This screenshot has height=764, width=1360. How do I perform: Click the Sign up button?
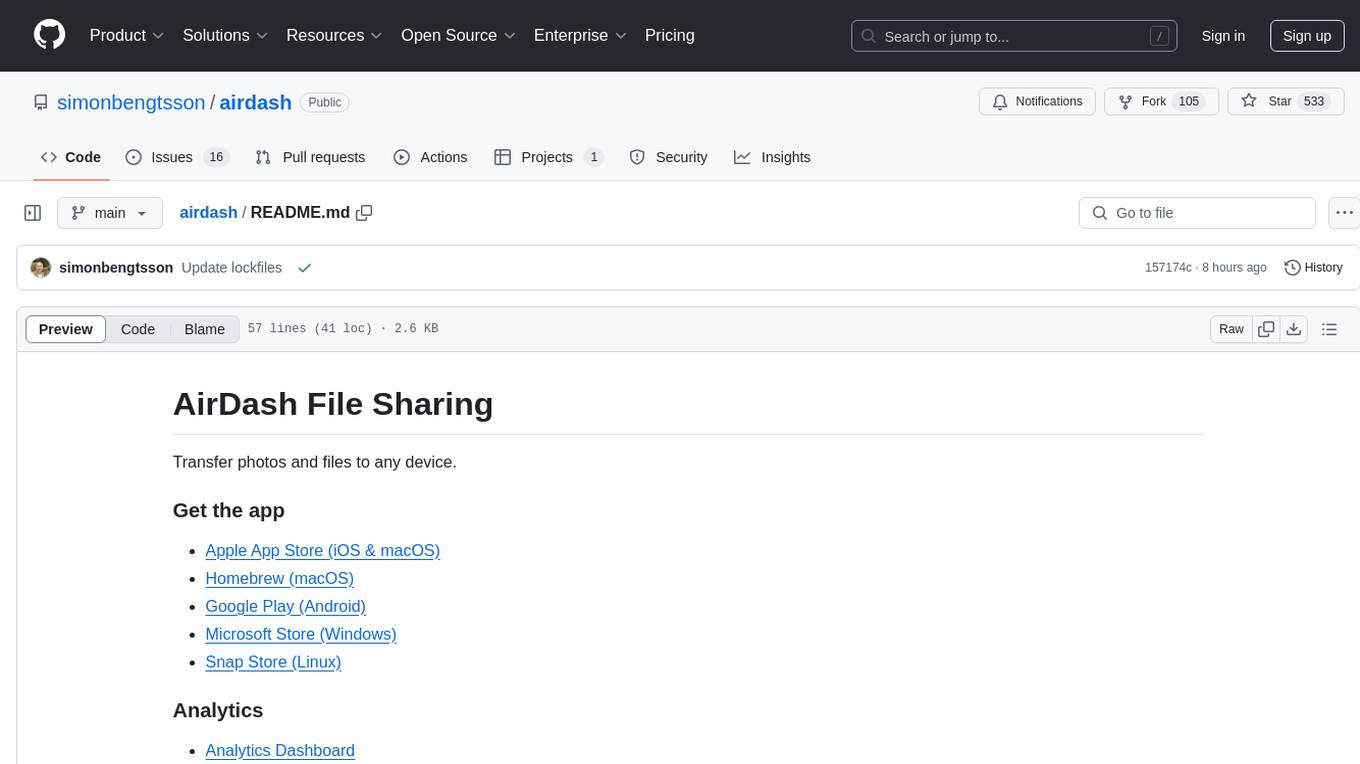coord(1307,36)
